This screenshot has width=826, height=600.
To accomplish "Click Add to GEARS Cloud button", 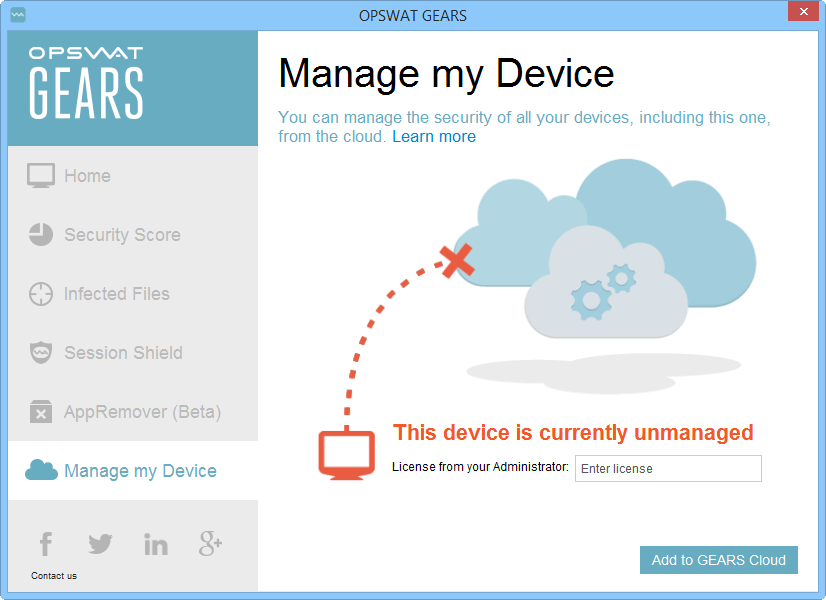I will [x=719, y=560].
